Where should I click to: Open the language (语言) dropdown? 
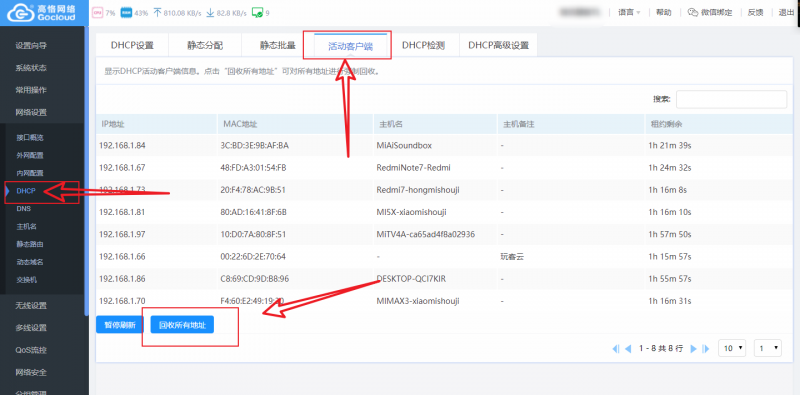click(629, 12)
